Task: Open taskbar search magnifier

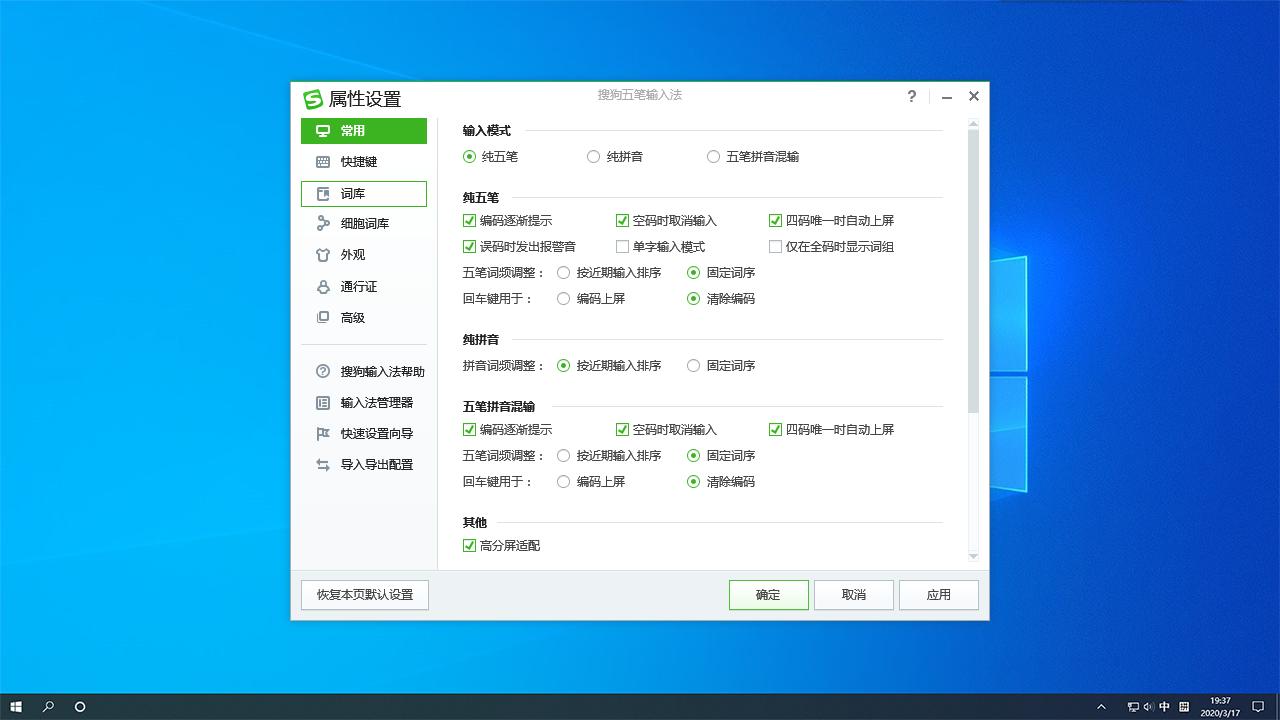Action: (x=48, y=707)
